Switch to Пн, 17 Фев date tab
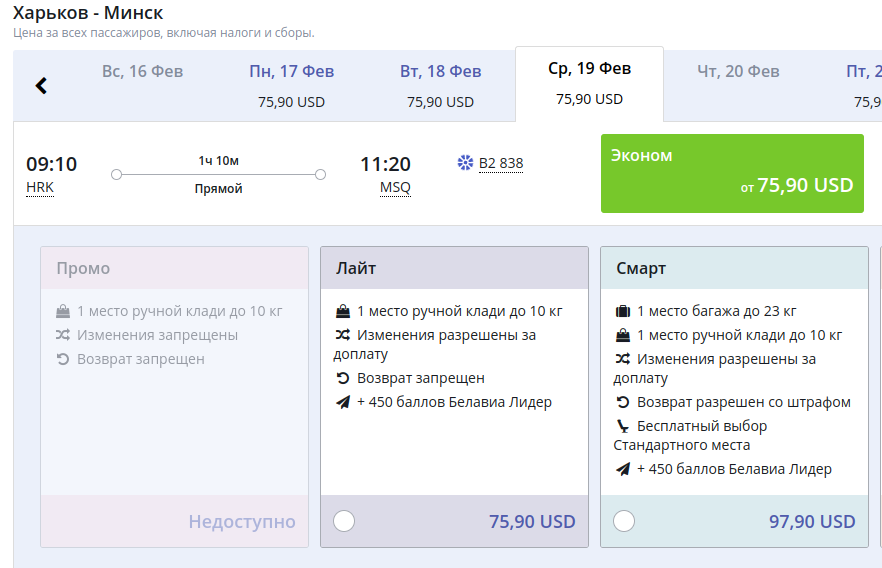Viewport: 882px width, 568px height. [x=291, y=85]
